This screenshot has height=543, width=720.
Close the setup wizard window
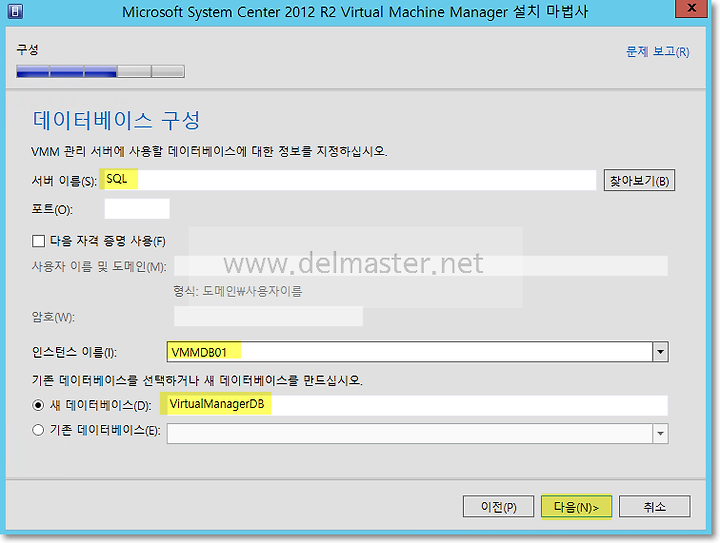(x=690, y=9)
